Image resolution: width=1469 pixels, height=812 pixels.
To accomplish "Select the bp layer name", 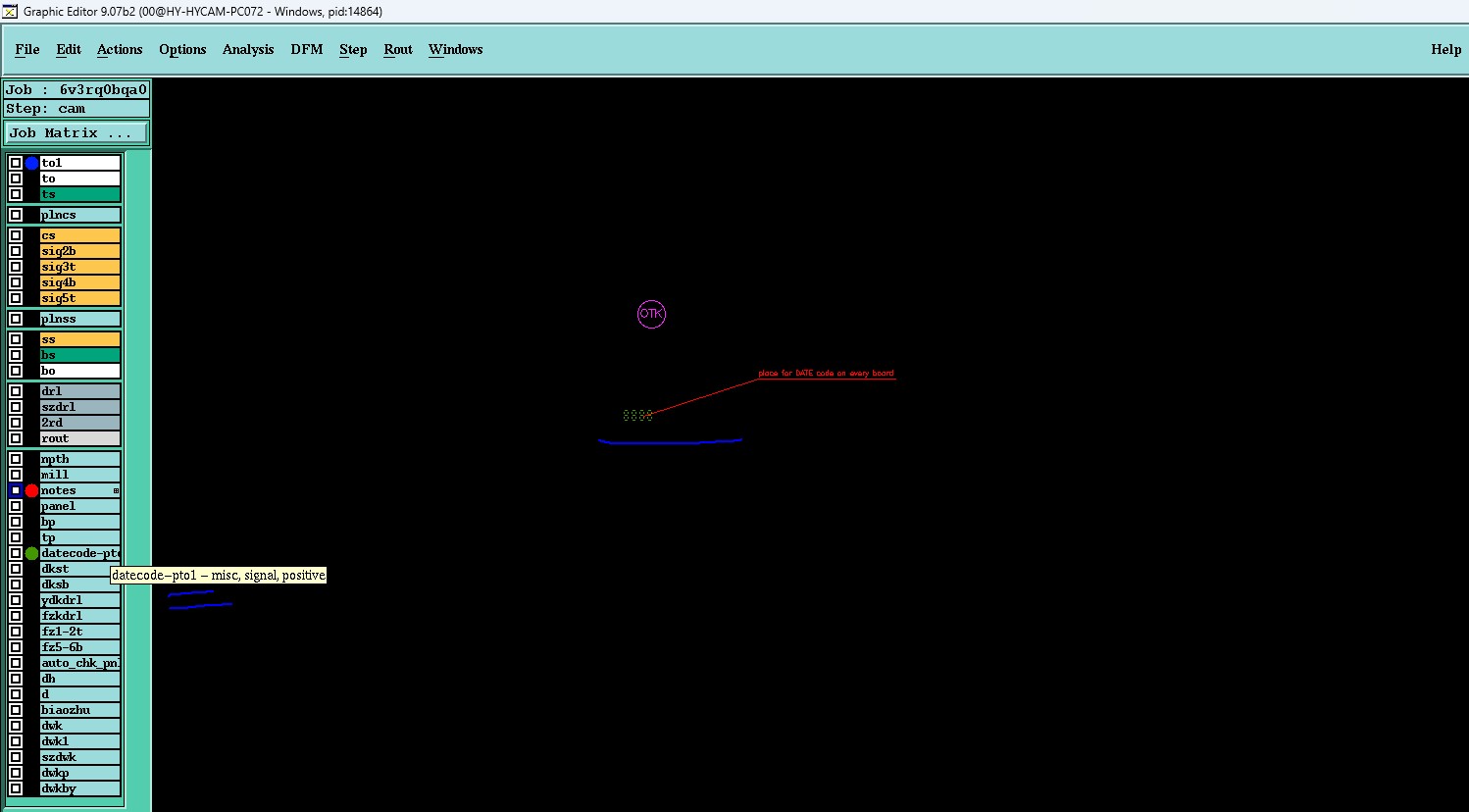I will pyautogui.click(x=80, y=522).
